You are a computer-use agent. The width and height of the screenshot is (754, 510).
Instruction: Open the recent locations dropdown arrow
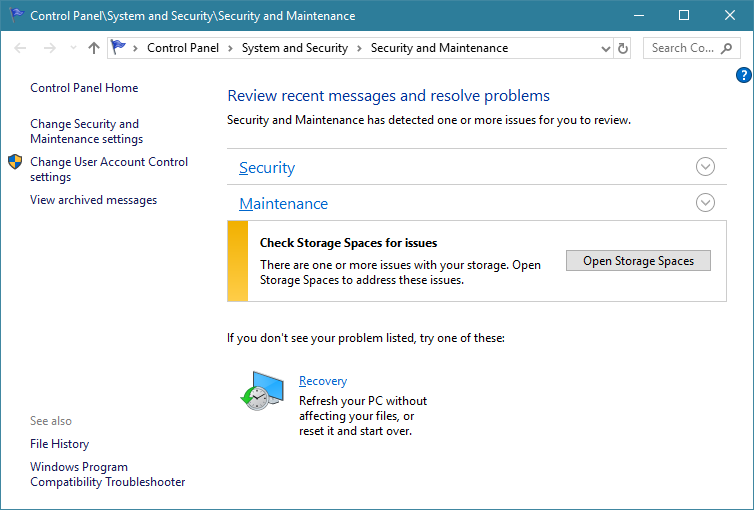pos(72,48)
